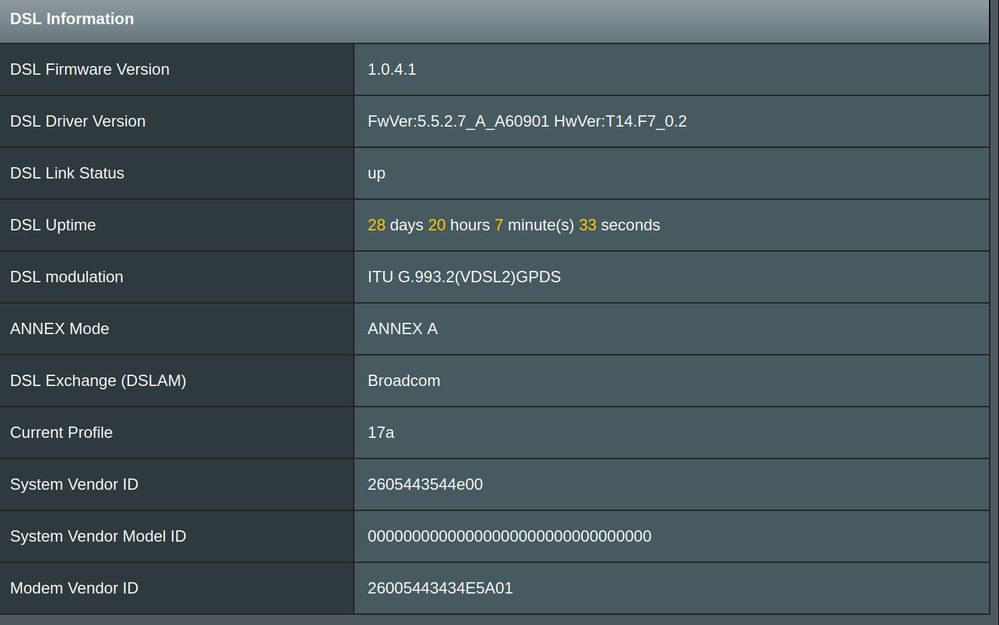Select the System Vendor ID value 2605443544e00
This screenshot has width=999, height=625.
[x=425, y=485]
